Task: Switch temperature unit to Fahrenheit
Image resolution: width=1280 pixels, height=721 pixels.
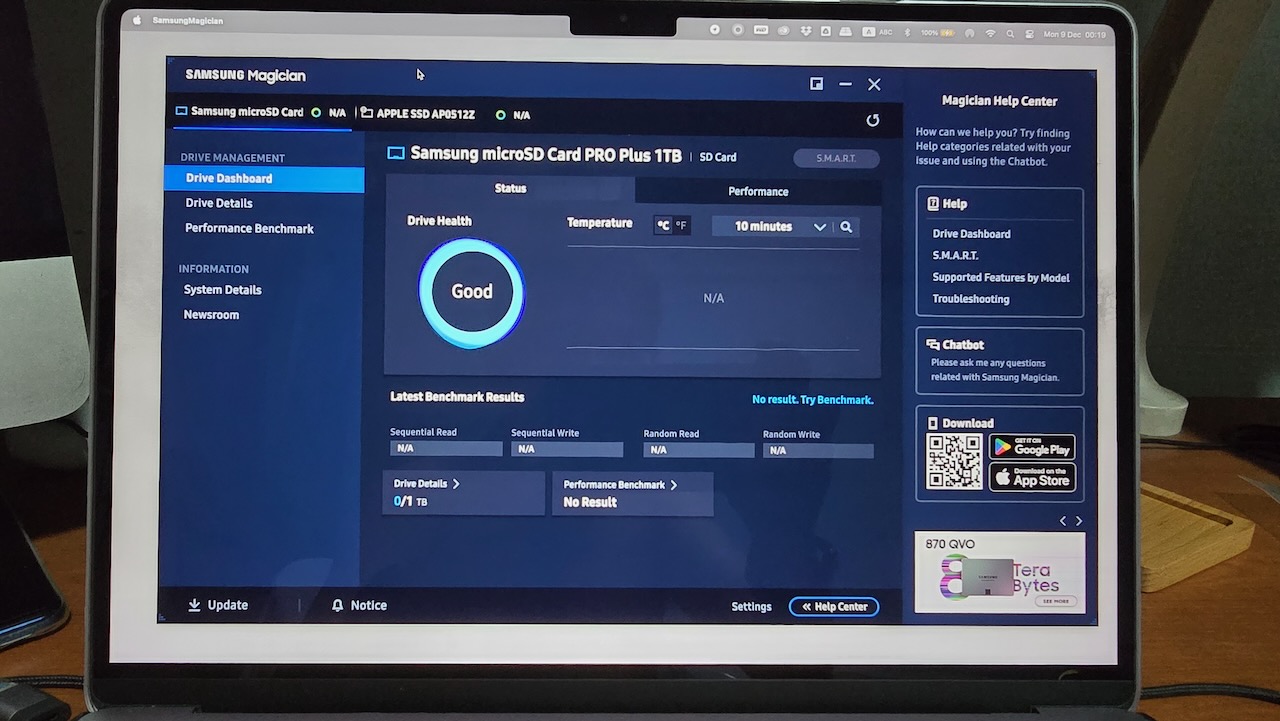Action: click(681, 226)
